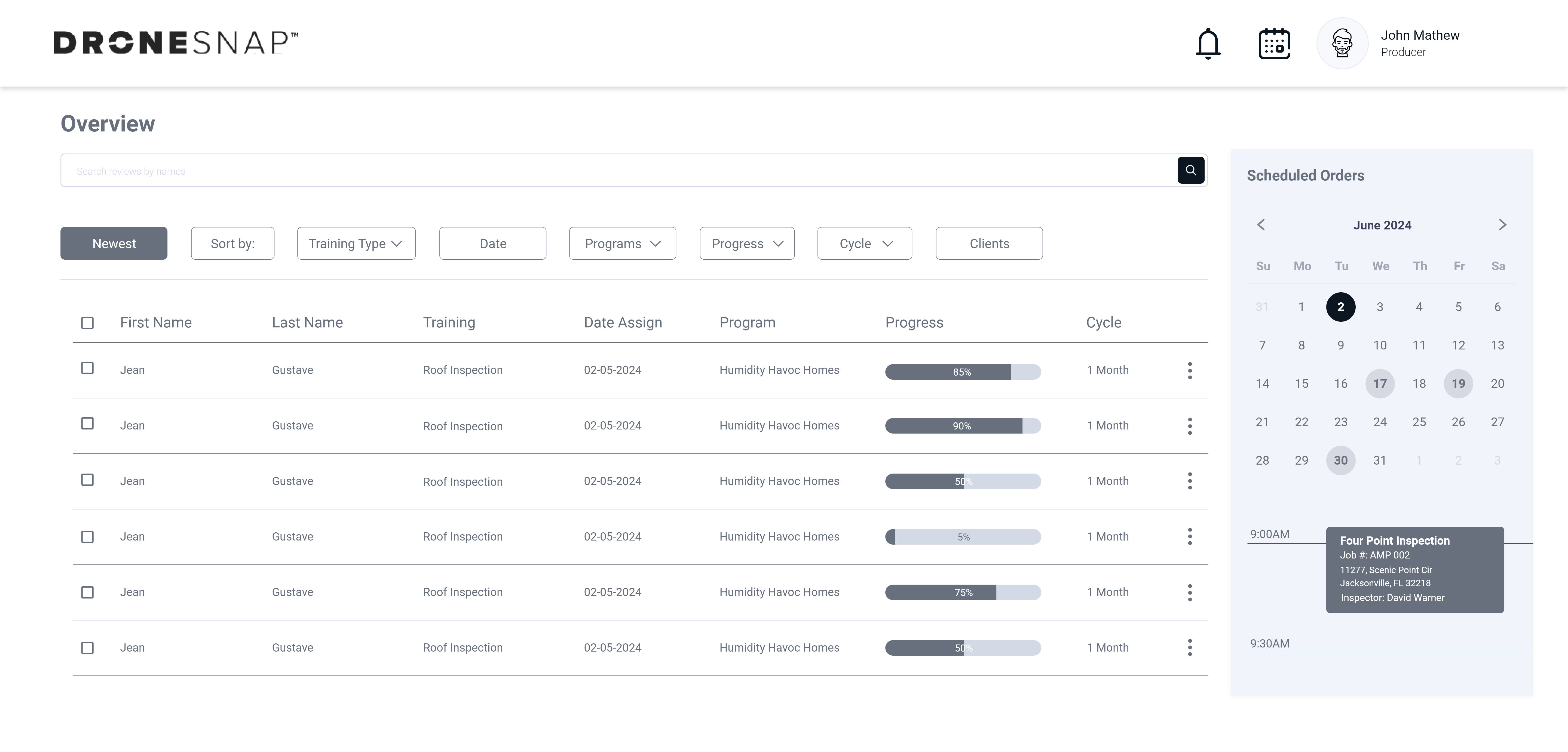This screenshot has width=1568, height=752.
Task: Expand the Training Type dropdown
Action: [x=356, y=243]
